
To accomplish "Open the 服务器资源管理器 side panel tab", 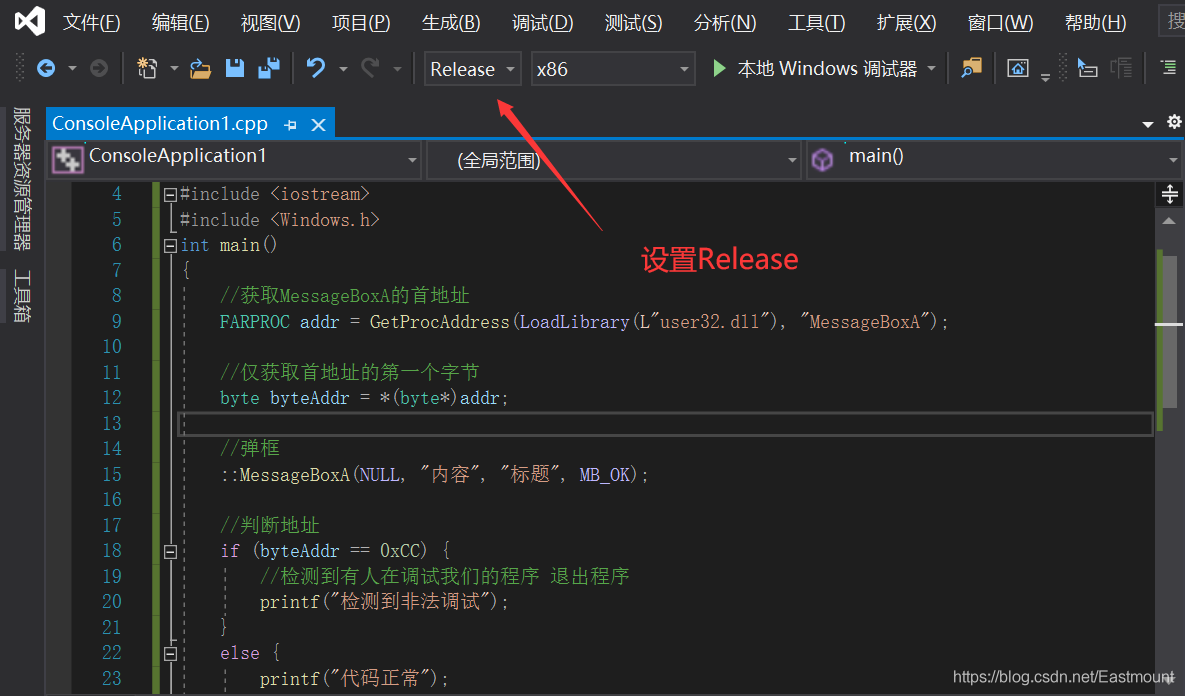I will coord(22,178).
